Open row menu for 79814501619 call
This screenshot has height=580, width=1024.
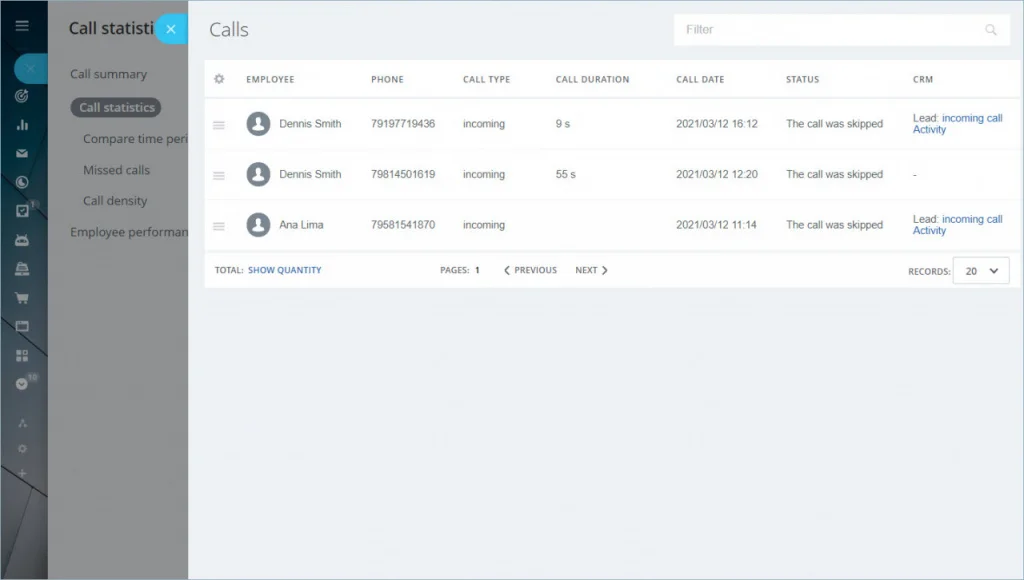click(x=219, y=175)
